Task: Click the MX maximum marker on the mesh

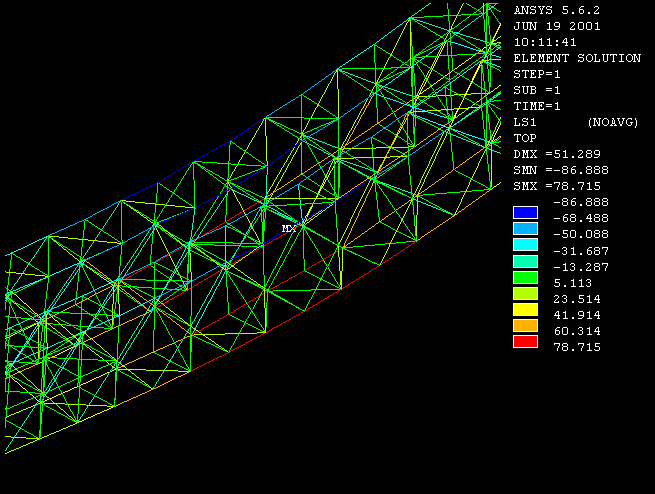Action: pos(289,229)
